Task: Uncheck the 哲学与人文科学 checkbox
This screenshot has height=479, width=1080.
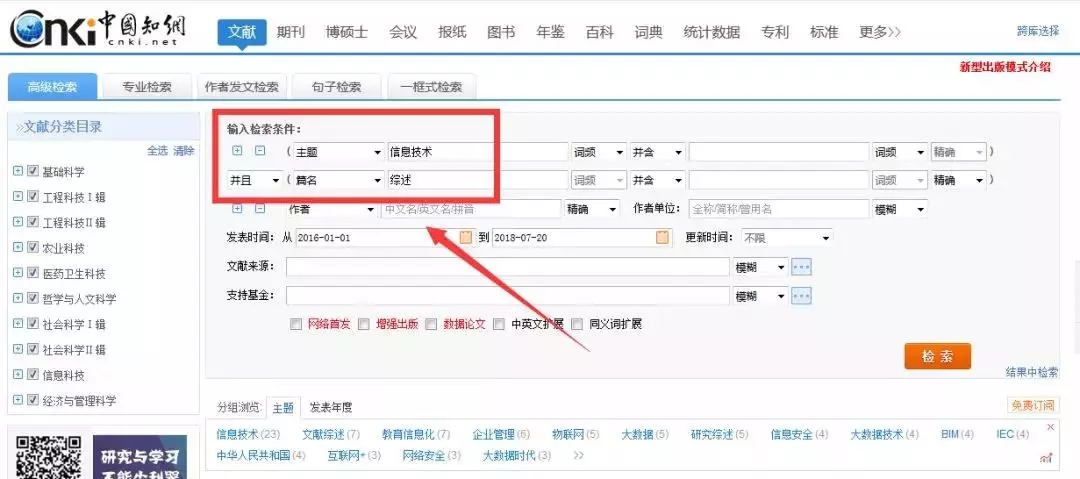Action: click(32, 298)
